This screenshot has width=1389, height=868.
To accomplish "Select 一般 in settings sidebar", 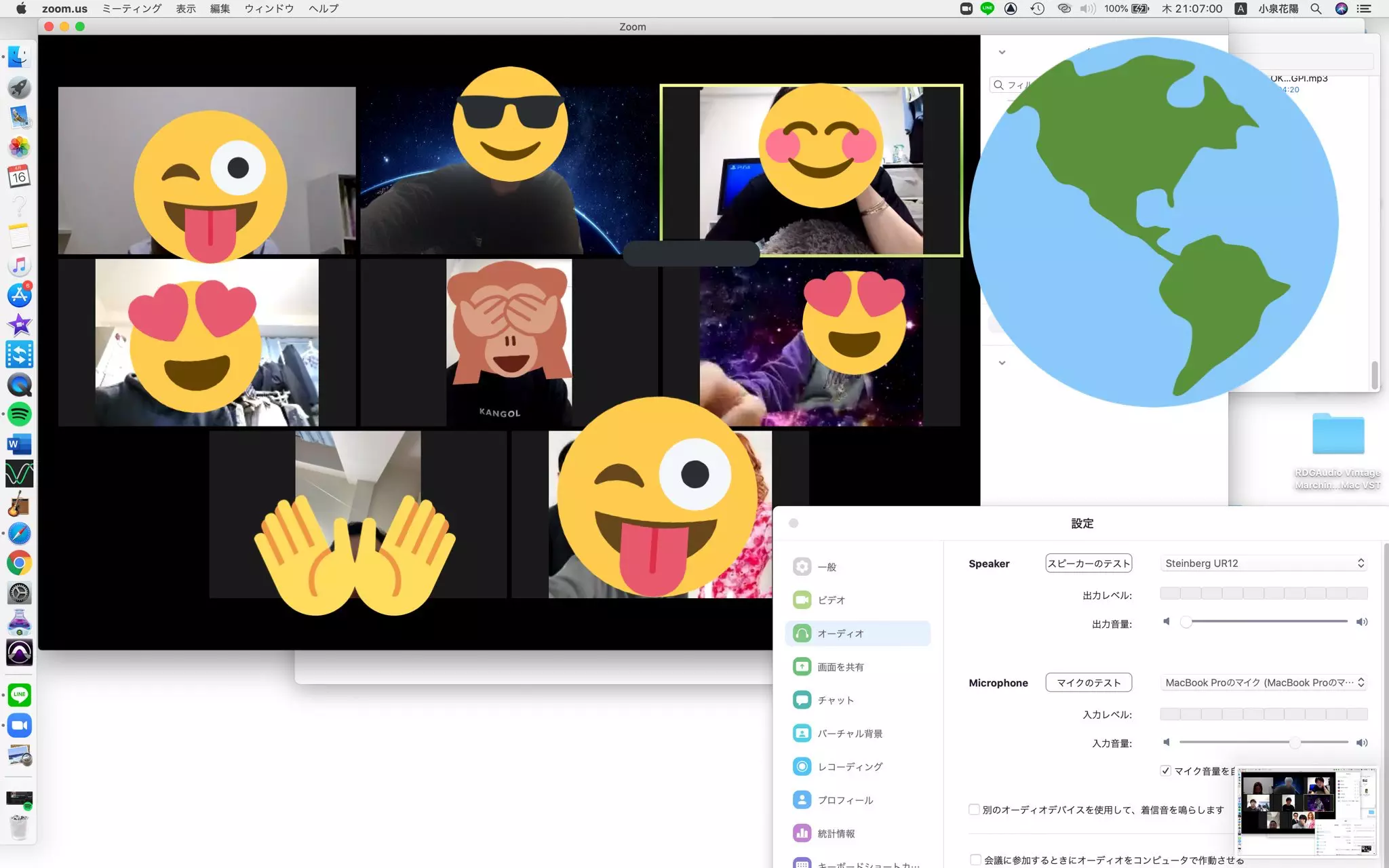I will point(858,567).
